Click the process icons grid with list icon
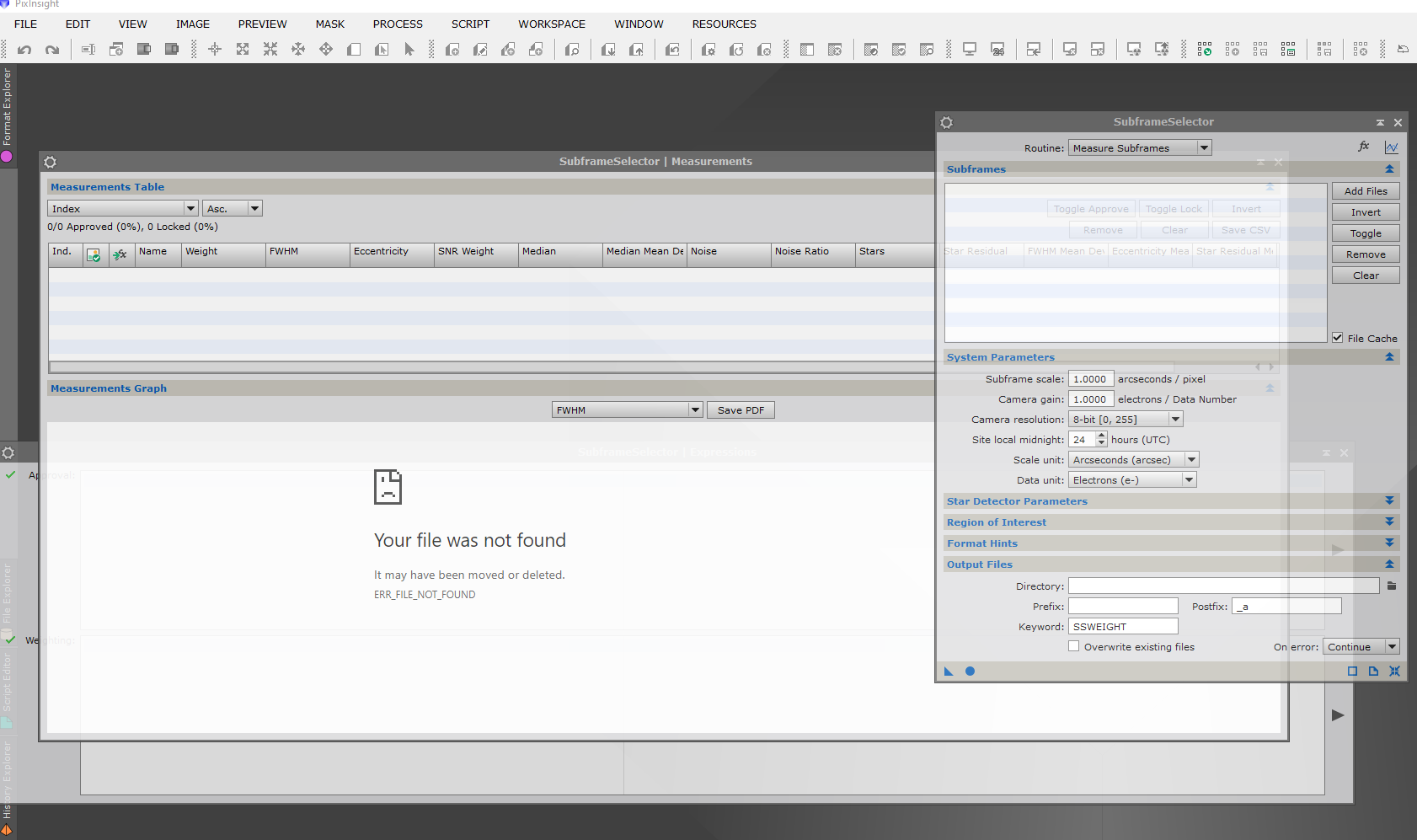 tap(1288, 50)
